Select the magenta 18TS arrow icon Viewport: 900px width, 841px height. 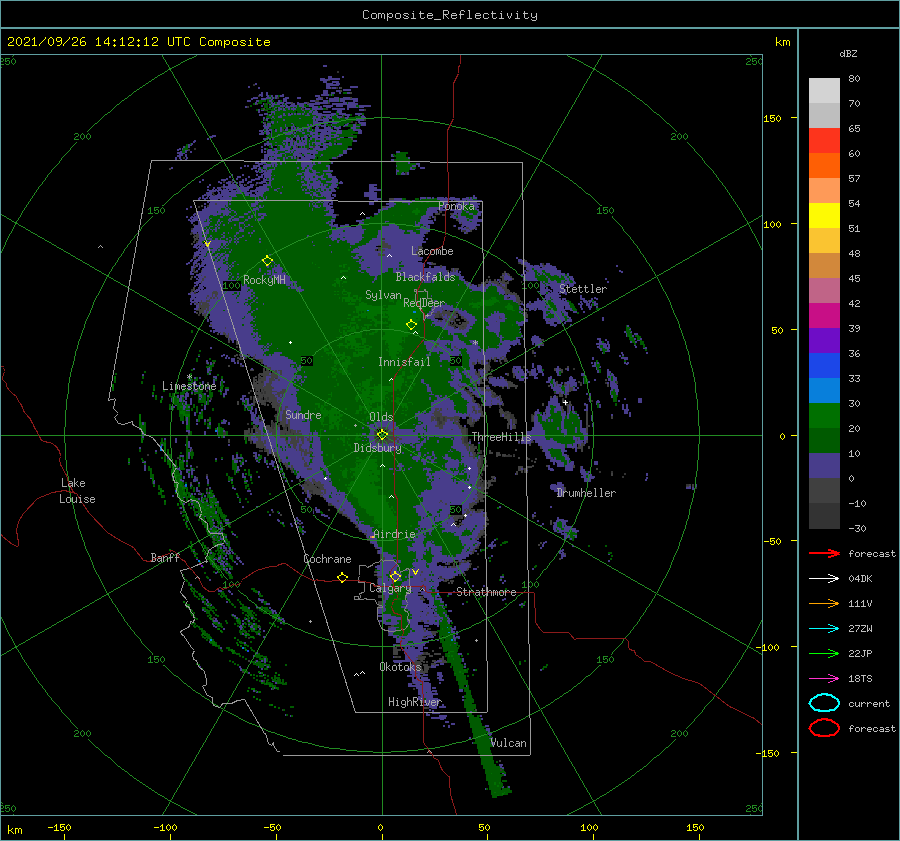click(824, 679)
